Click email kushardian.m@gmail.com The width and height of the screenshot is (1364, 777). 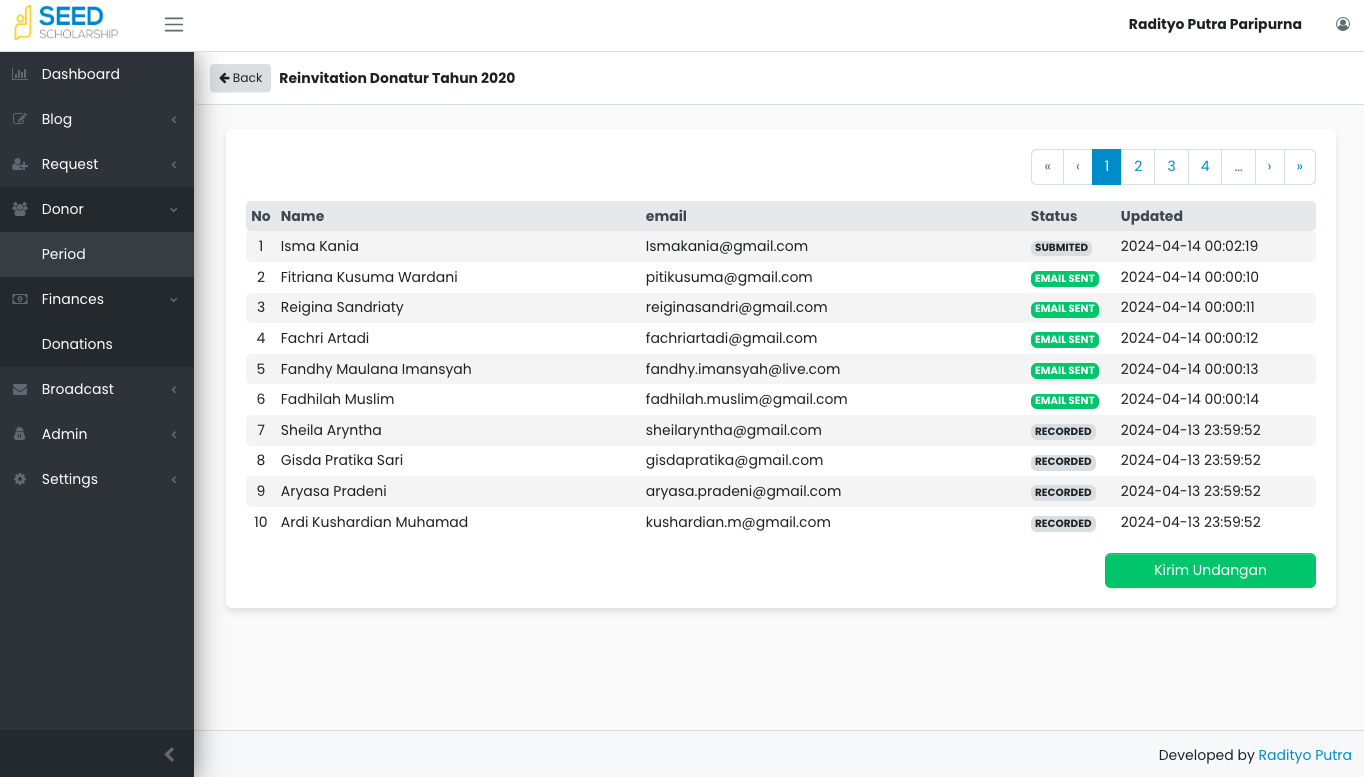pyautogui.click(x=738, y=522)
